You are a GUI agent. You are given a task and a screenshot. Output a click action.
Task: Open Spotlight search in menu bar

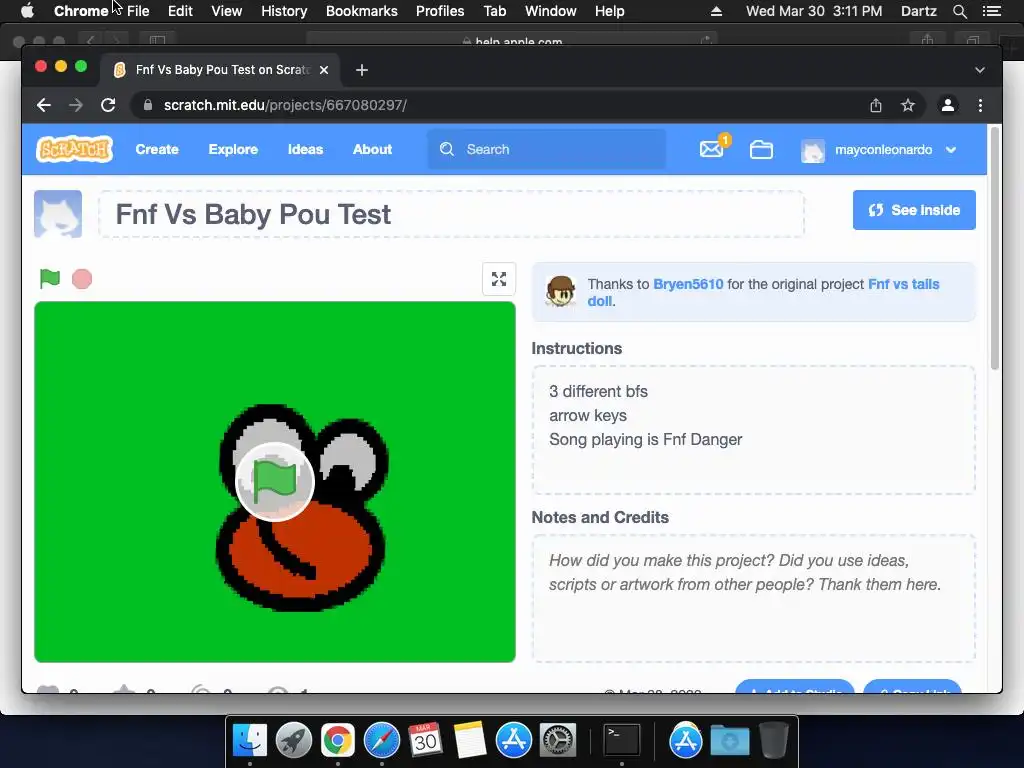click(959, 11)
